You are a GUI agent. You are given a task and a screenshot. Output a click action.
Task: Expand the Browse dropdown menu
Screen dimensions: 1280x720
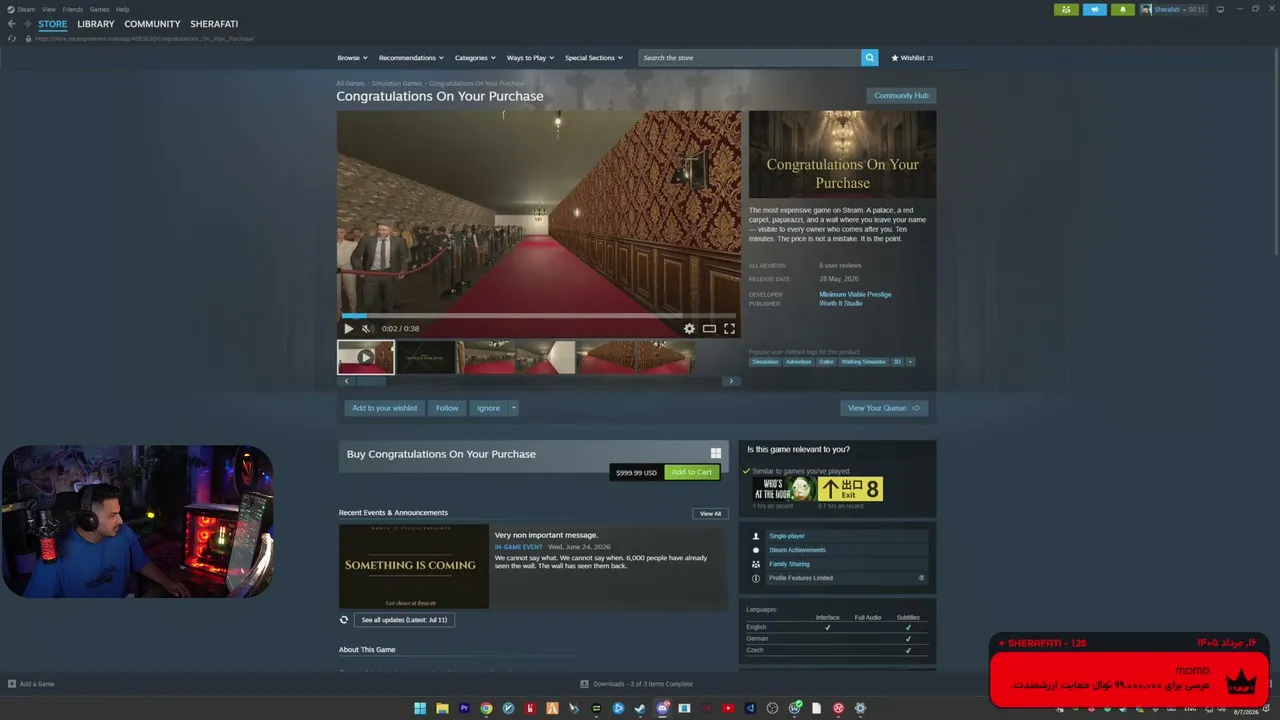point(352,58)
